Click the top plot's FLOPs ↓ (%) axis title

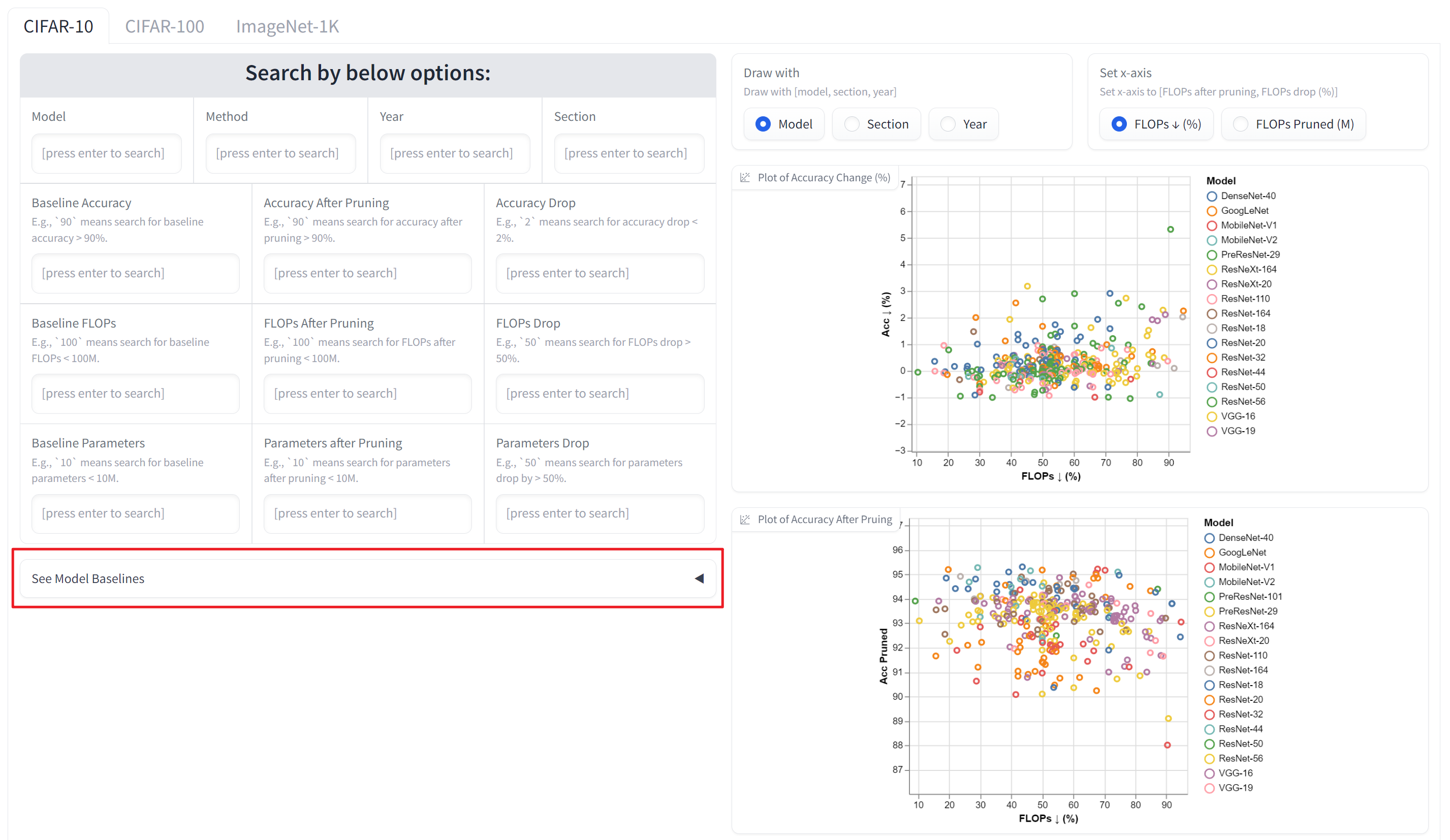point(1051,476)
